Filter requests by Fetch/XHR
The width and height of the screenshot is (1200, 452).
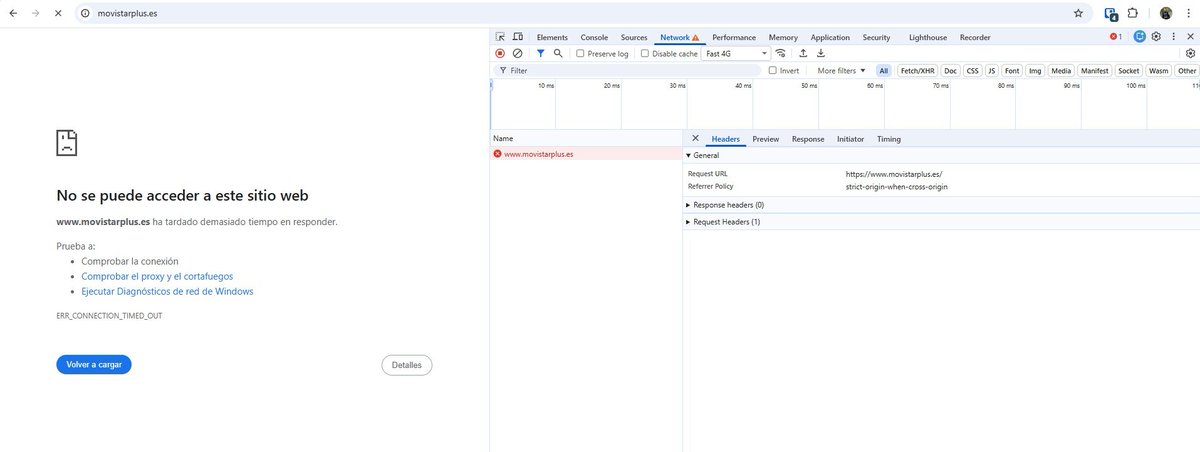(917, 71)
